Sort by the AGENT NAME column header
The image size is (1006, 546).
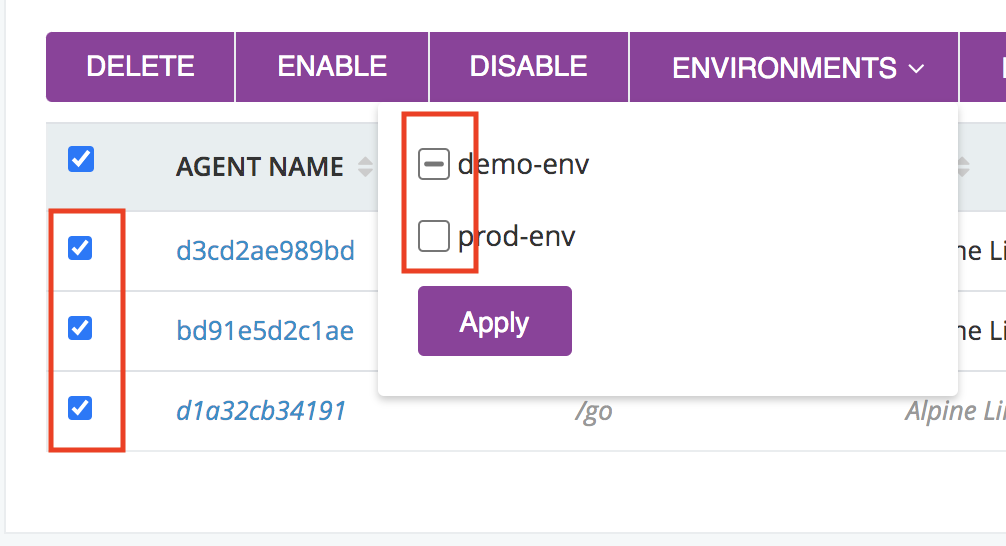coord(259,167)
